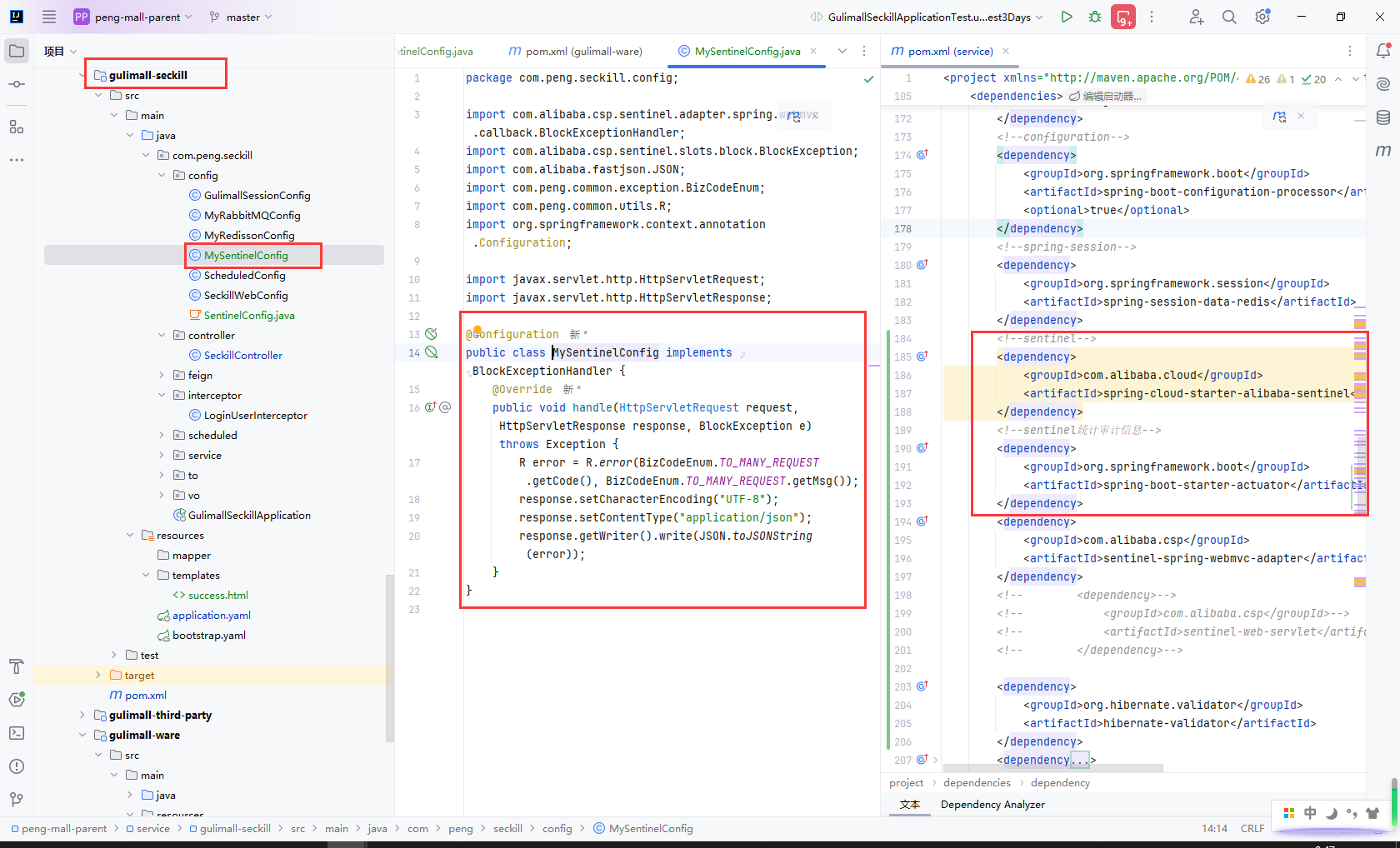Click the implements gutter icon on line 16

(431, 407)
